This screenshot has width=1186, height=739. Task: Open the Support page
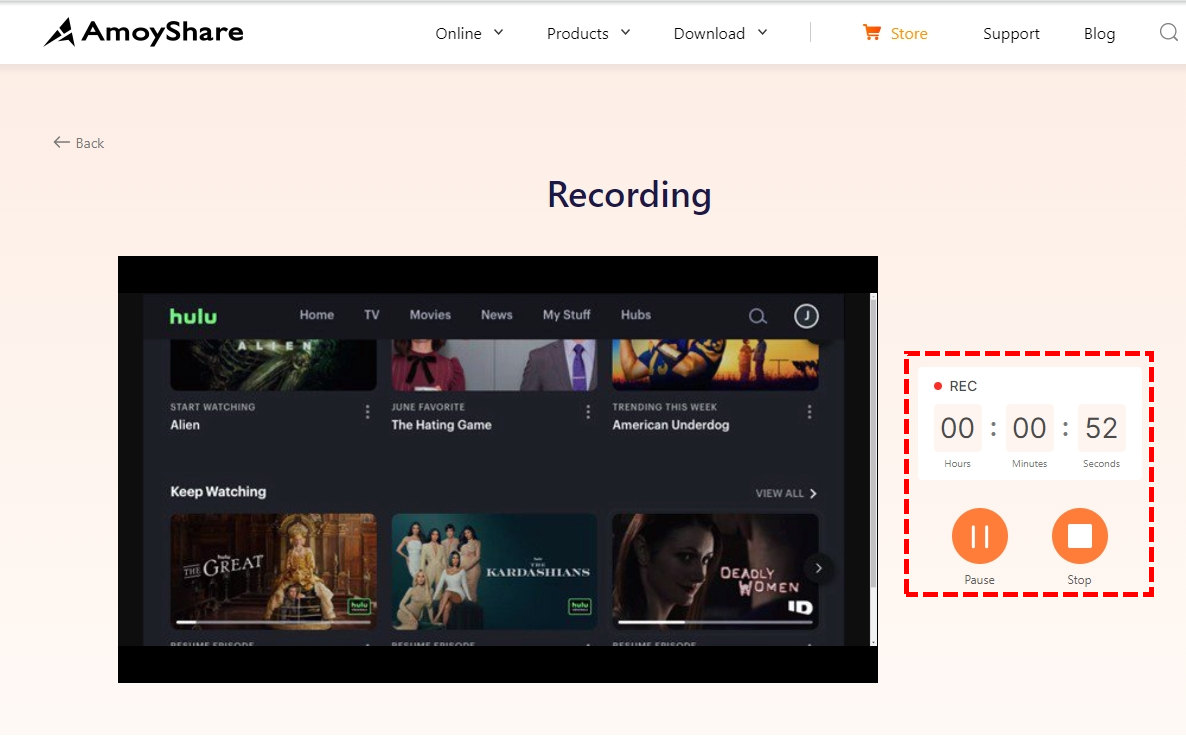point(1011,33)
